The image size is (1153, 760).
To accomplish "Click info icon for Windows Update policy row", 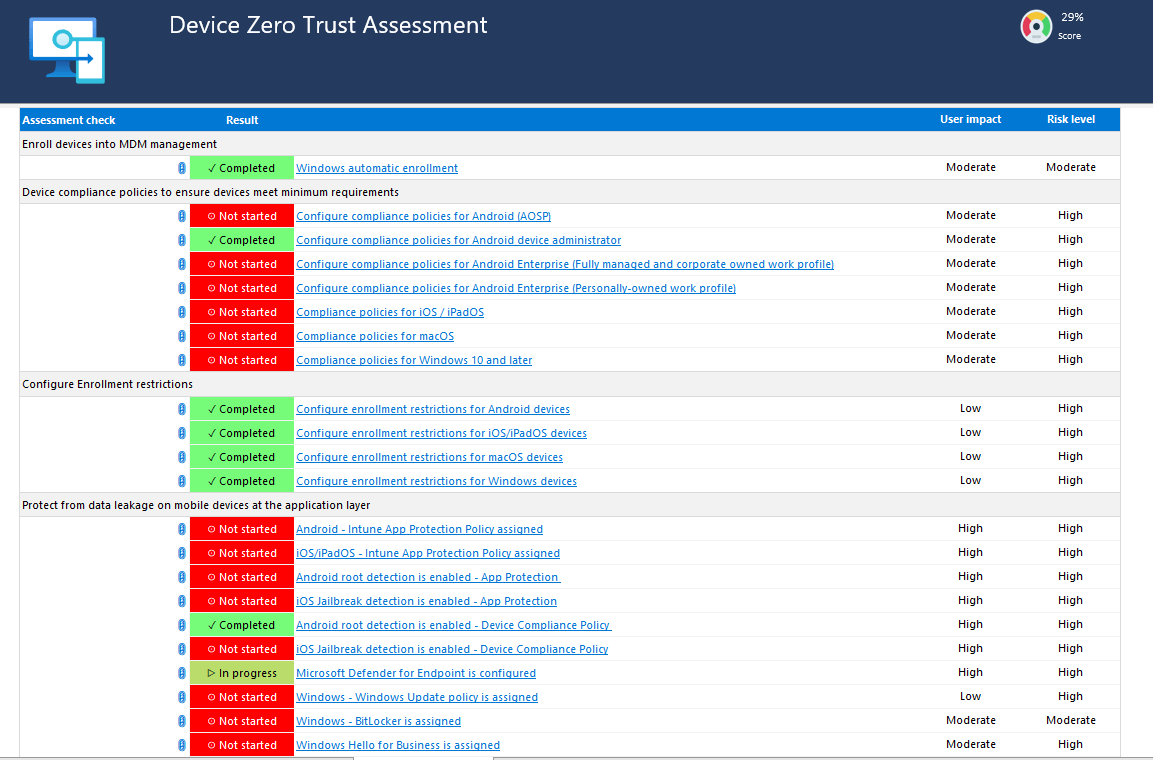I will pos(182,697).
